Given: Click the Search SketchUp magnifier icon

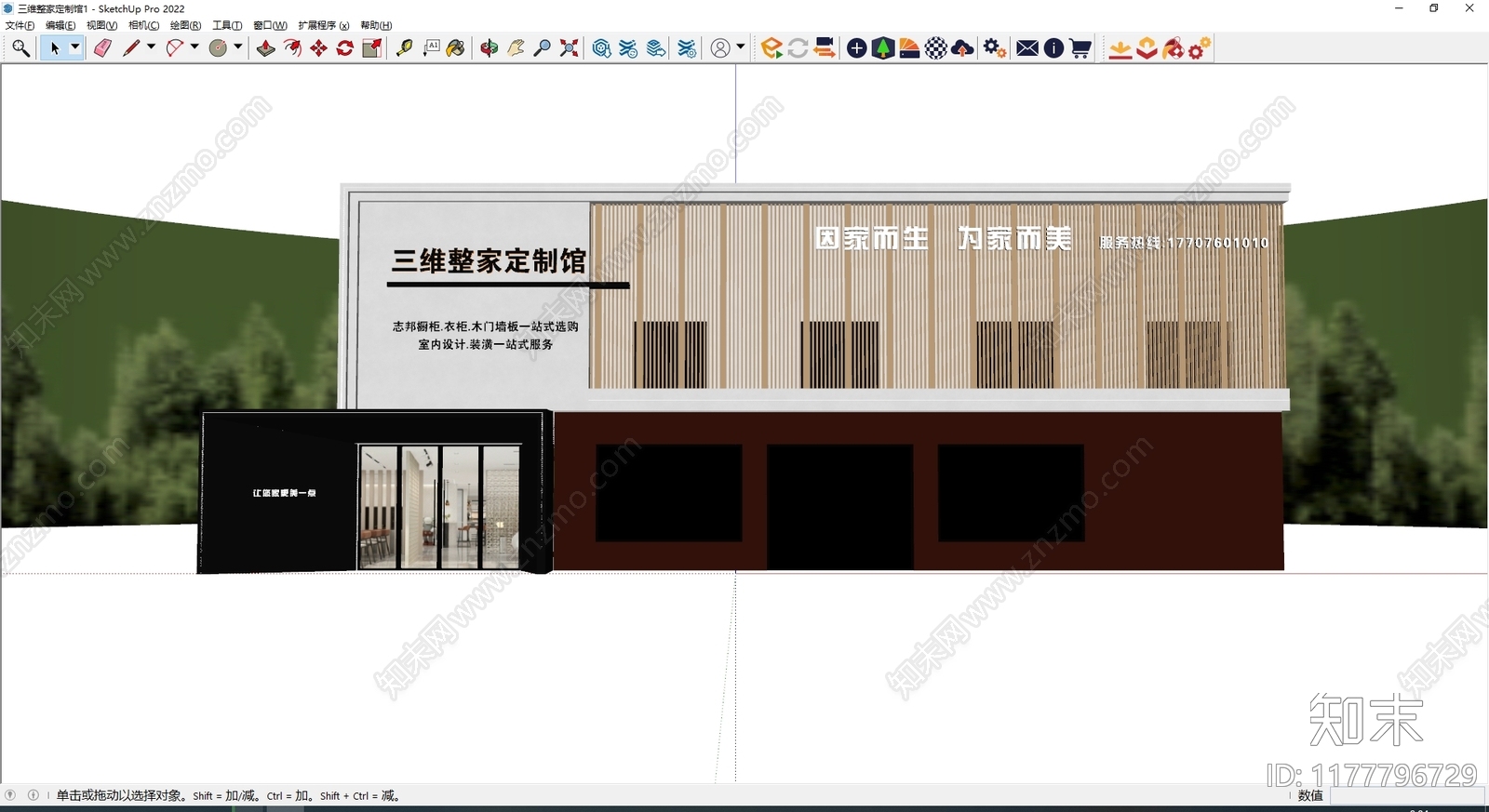Looking at the screenshot, I should [20, 48].
